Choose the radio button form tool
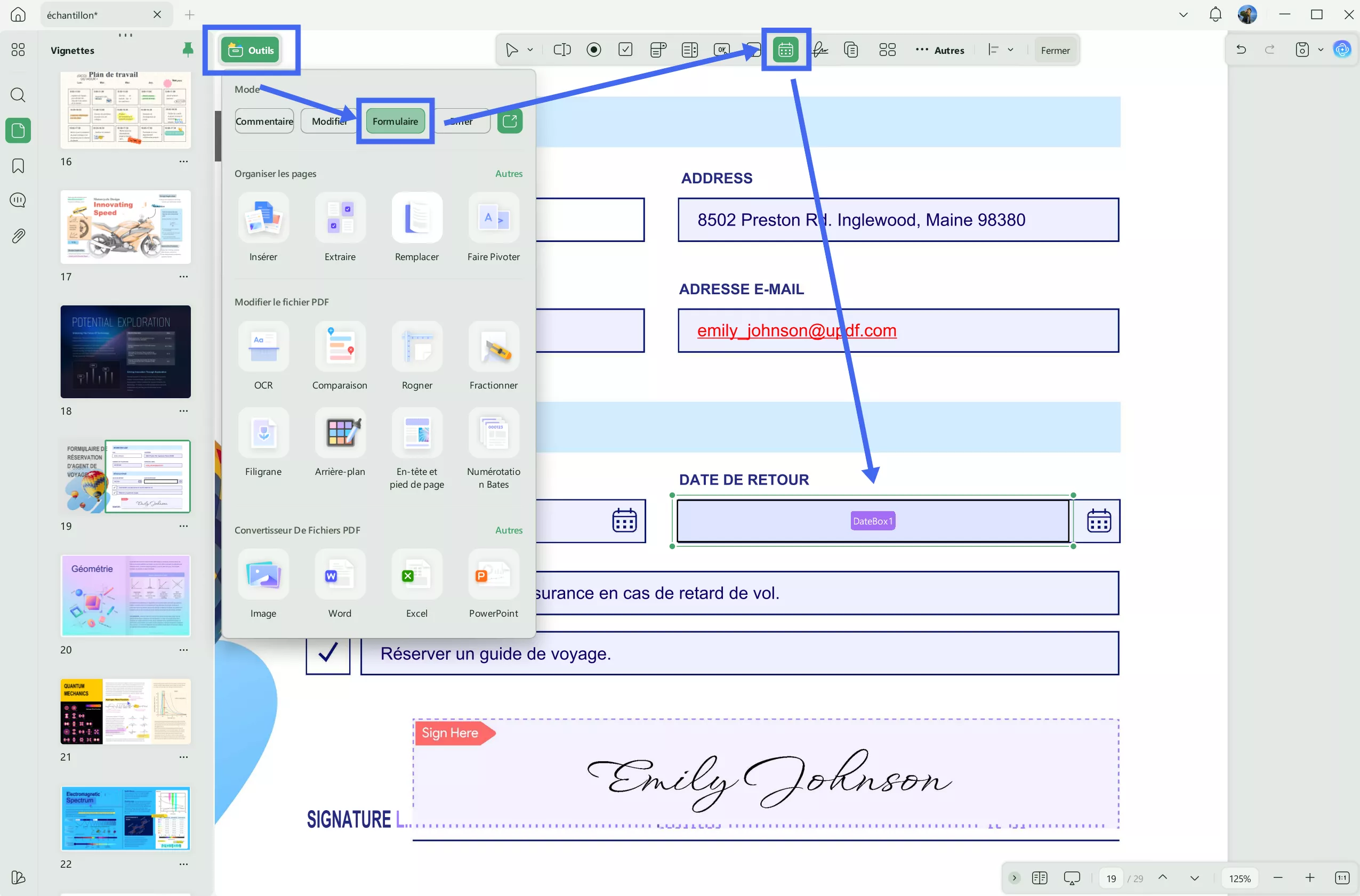The height and width of the screenshot is (896, 1360). [594, 50]
